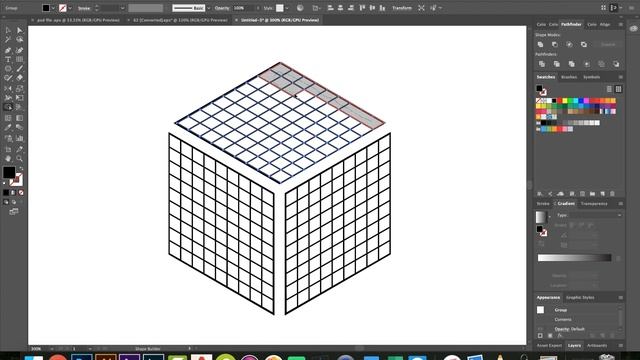This screenshot has width=640, height=360.
Task: Click Unite in Shape Modes
Action: click(540, 44)
